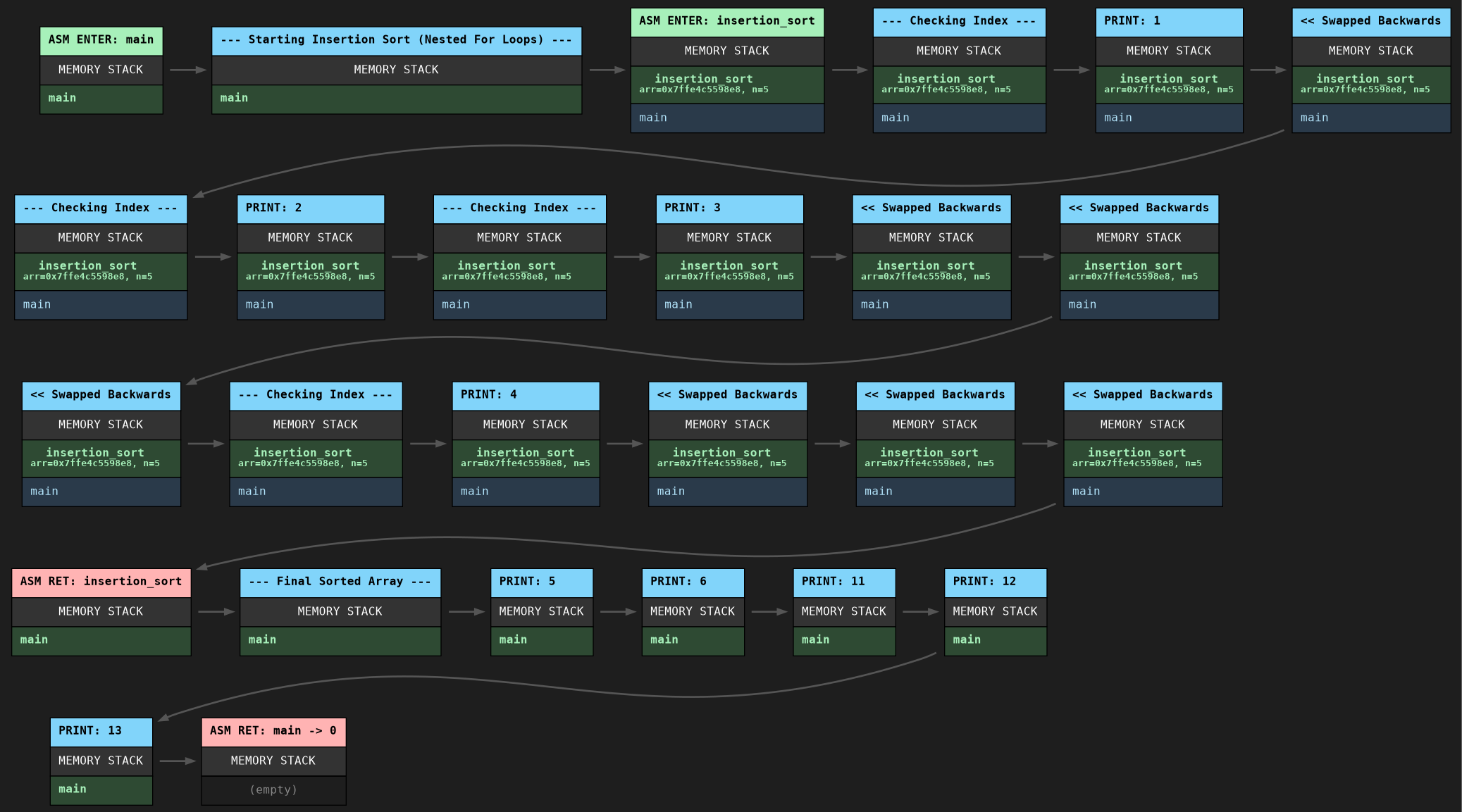Screen dimensions: 1462x812
Task: Click the 'ASM ENTER: main' node header
Action: (101, 40)
